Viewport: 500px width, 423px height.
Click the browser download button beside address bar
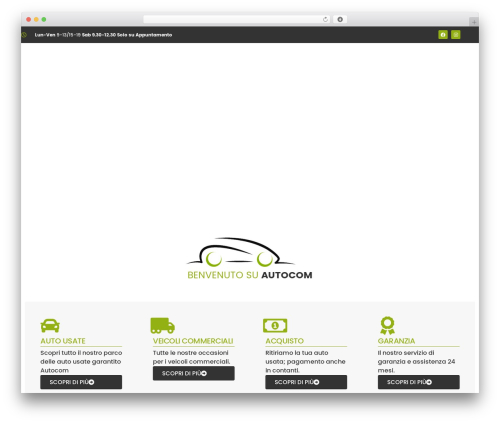(x=340, y=20)
